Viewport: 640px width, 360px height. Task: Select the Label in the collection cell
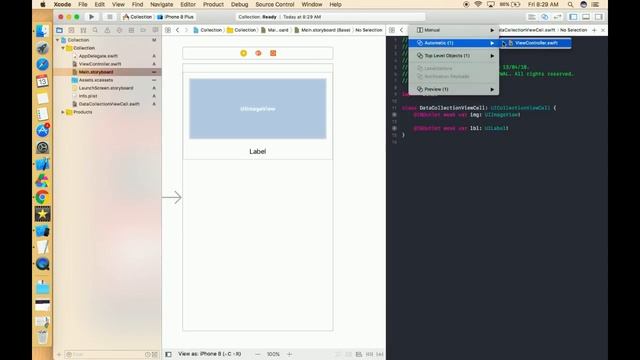click(x=258, y=151)
